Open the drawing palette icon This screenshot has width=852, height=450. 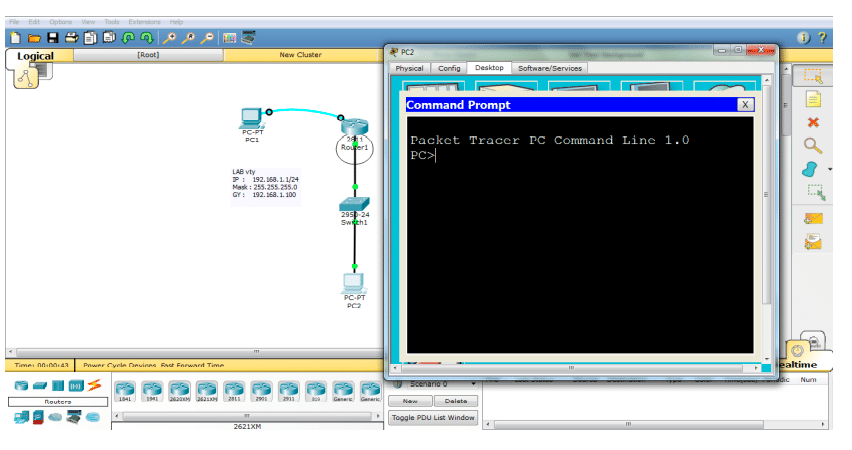pos(229,38)
